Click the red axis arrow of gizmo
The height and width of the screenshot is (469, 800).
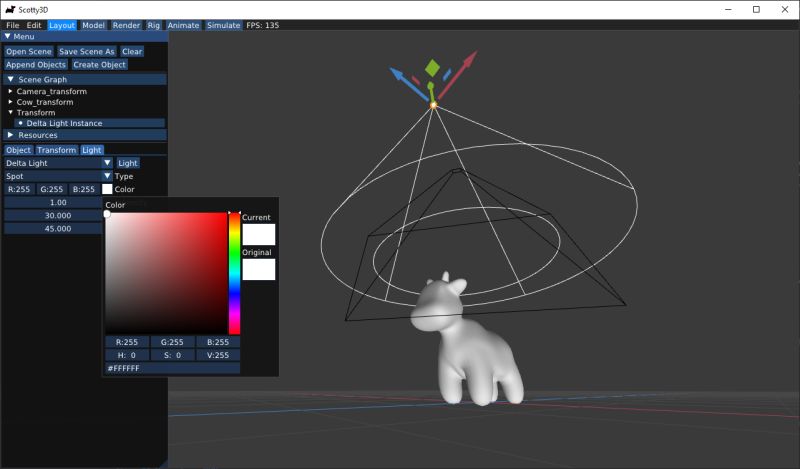coord(458,75)
